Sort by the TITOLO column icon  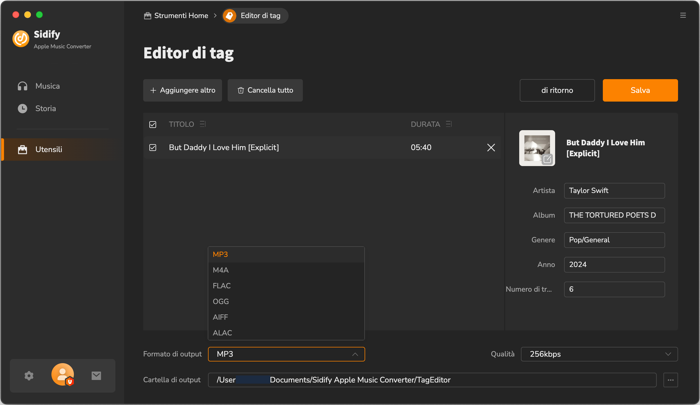(203, 124)
